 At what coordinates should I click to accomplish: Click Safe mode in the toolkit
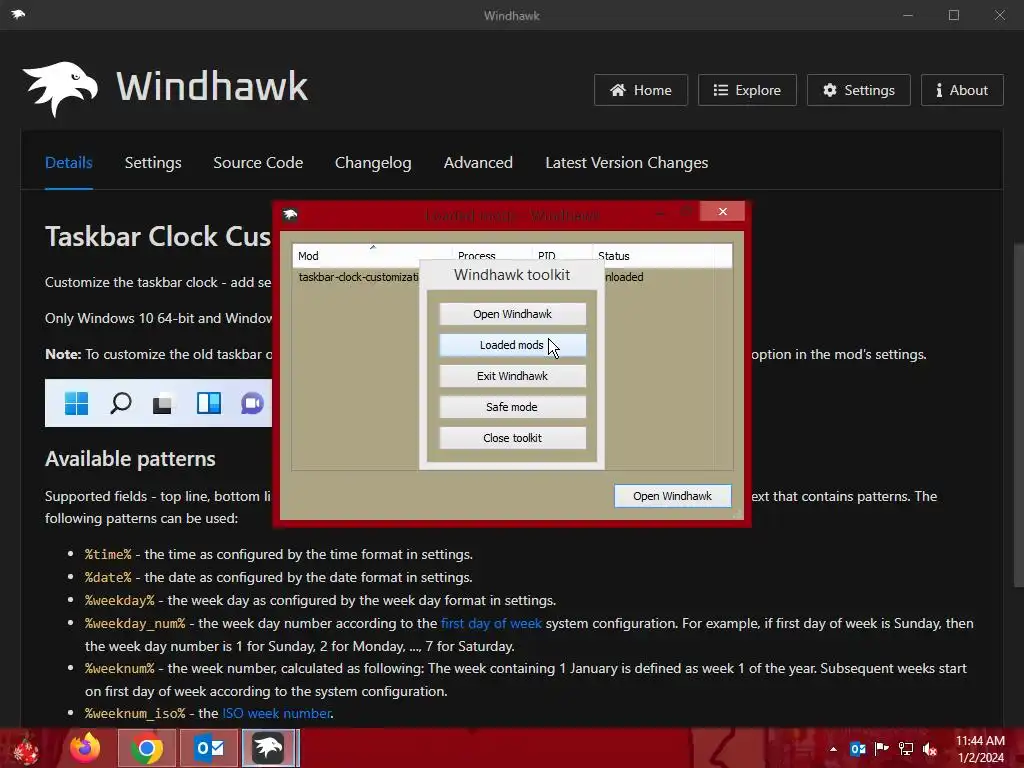tap(512, 407)
